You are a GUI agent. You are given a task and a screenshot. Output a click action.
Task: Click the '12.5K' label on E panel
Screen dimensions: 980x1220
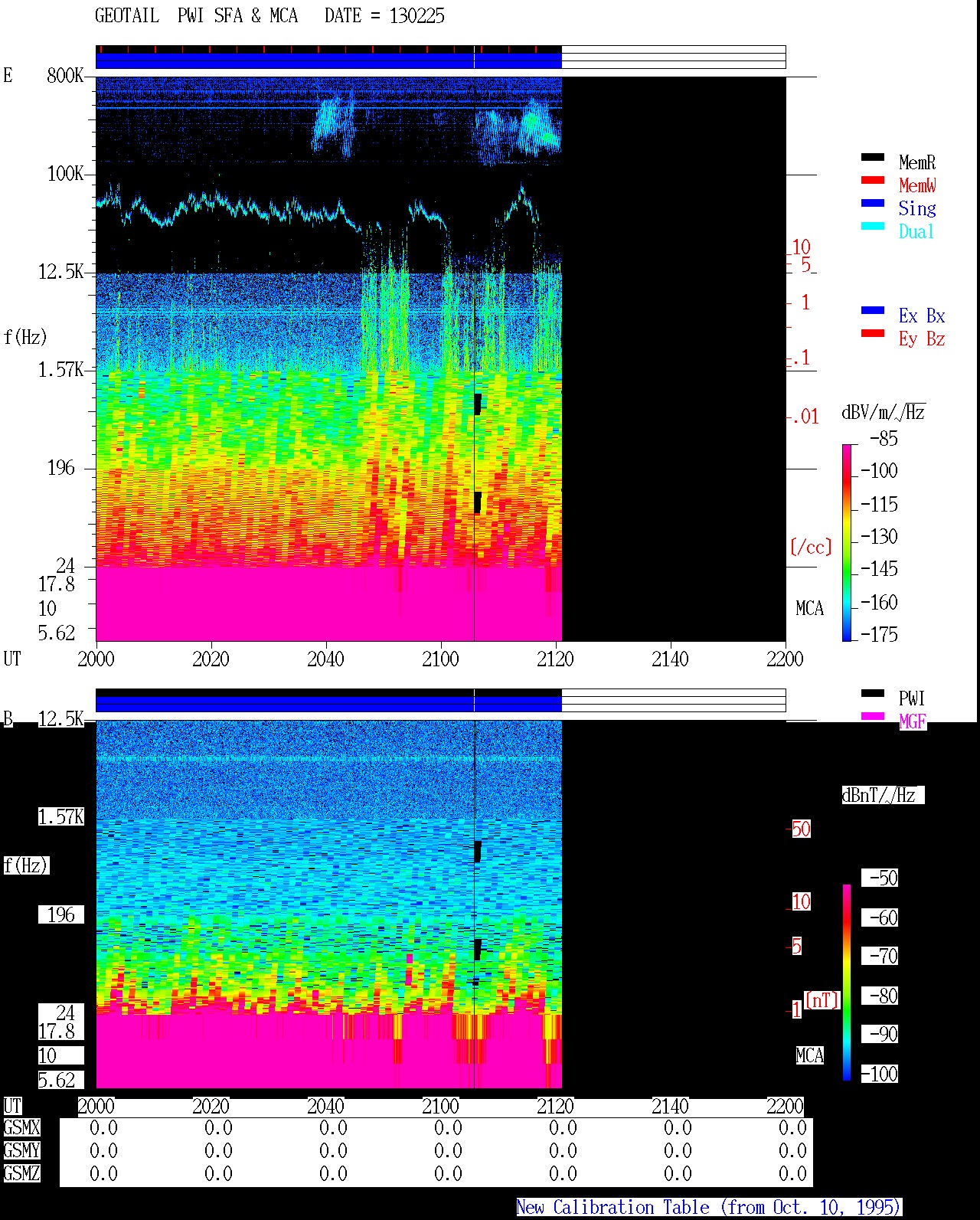coord(61,271)
